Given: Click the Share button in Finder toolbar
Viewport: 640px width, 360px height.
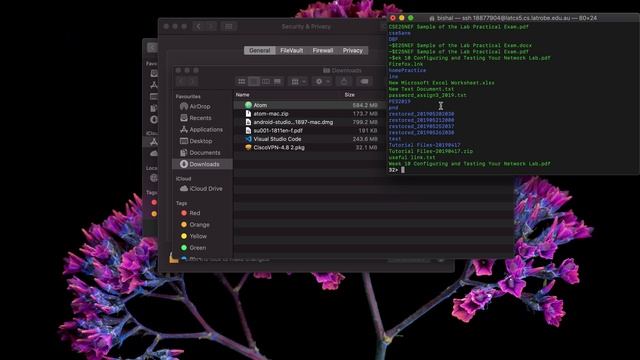Looking at the screenshot, I should coord(344,82).
